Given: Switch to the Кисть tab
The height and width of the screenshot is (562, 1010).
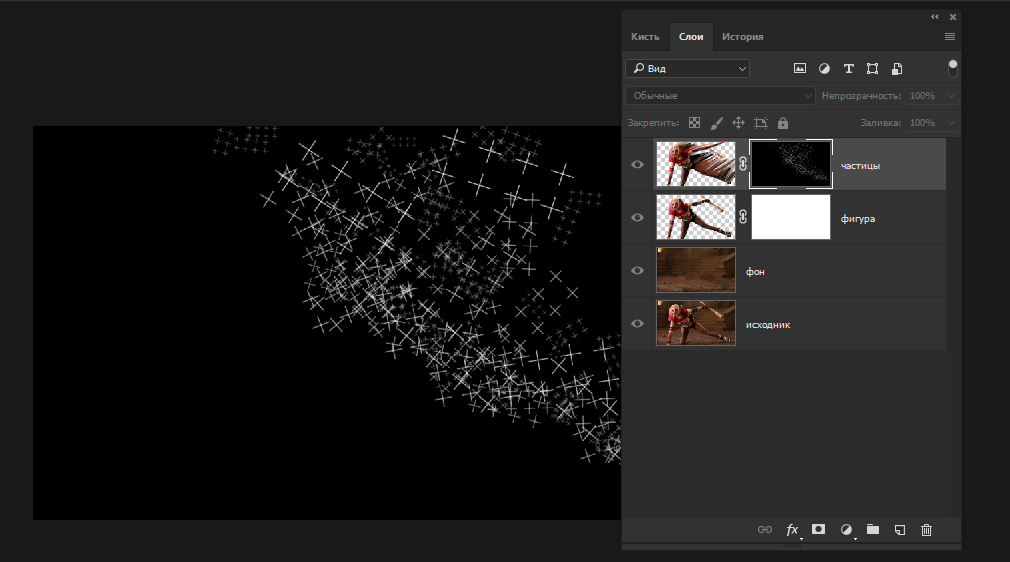Looking at the screenshot, I should pos(645,37).
